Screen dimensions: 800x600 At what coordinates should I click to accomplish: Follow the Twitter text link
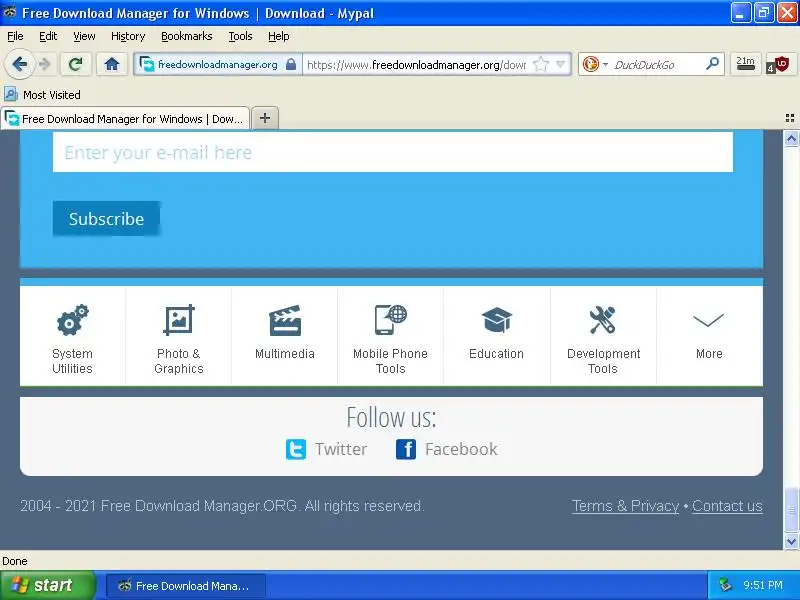[x=341, y=449]
